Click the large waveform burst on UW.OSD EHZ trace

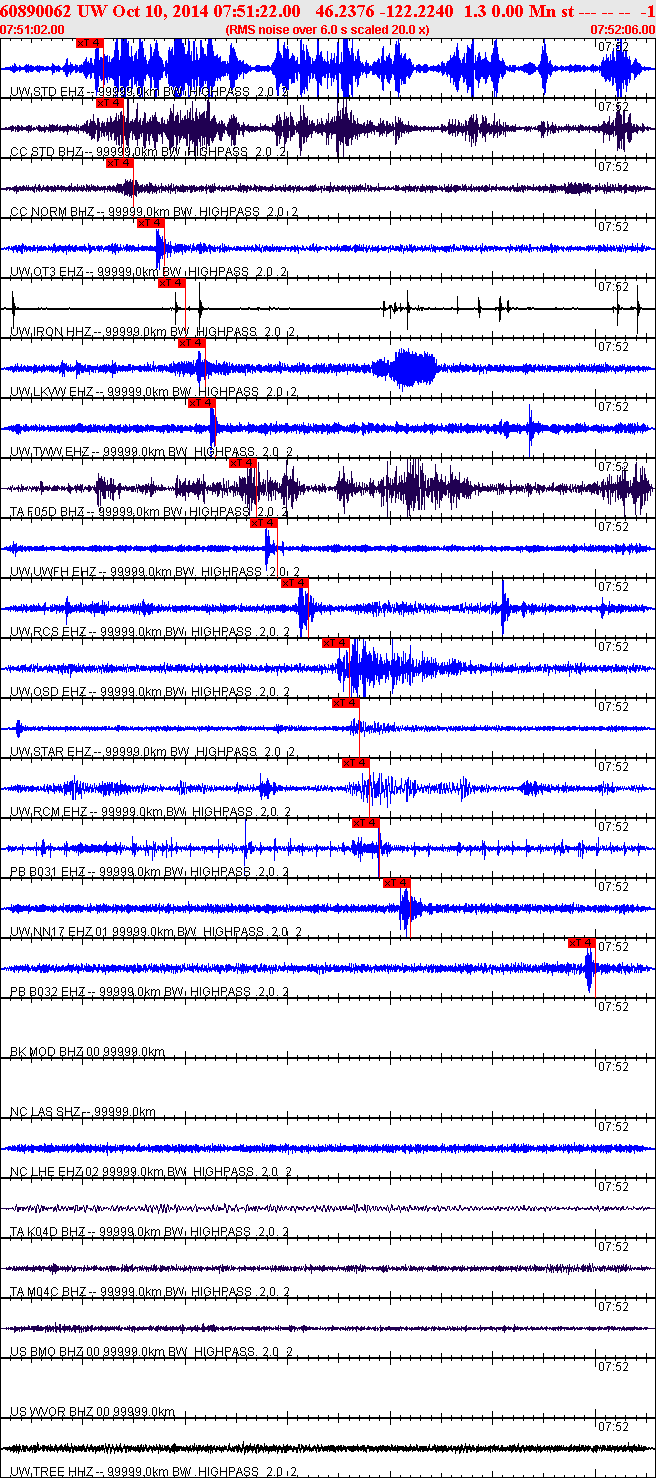pyautogui.click(x=375, y=667)
